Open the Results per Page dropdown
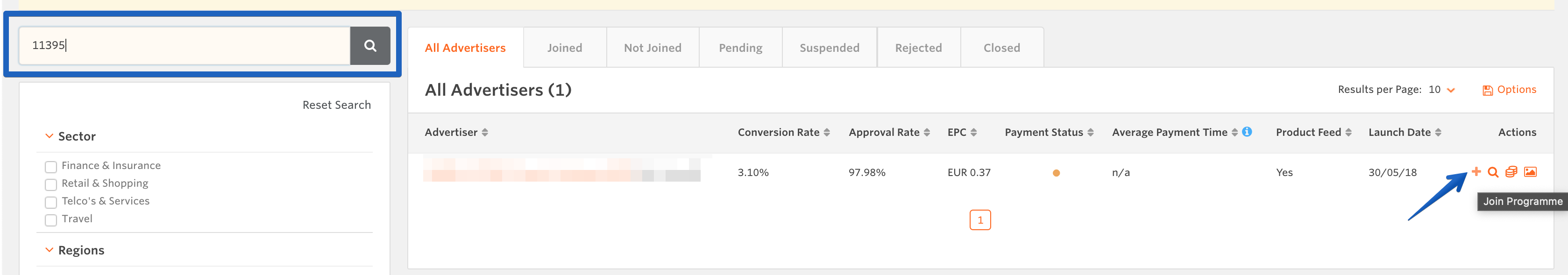This screenshot has height=275, width=1568. (1441, 90)
